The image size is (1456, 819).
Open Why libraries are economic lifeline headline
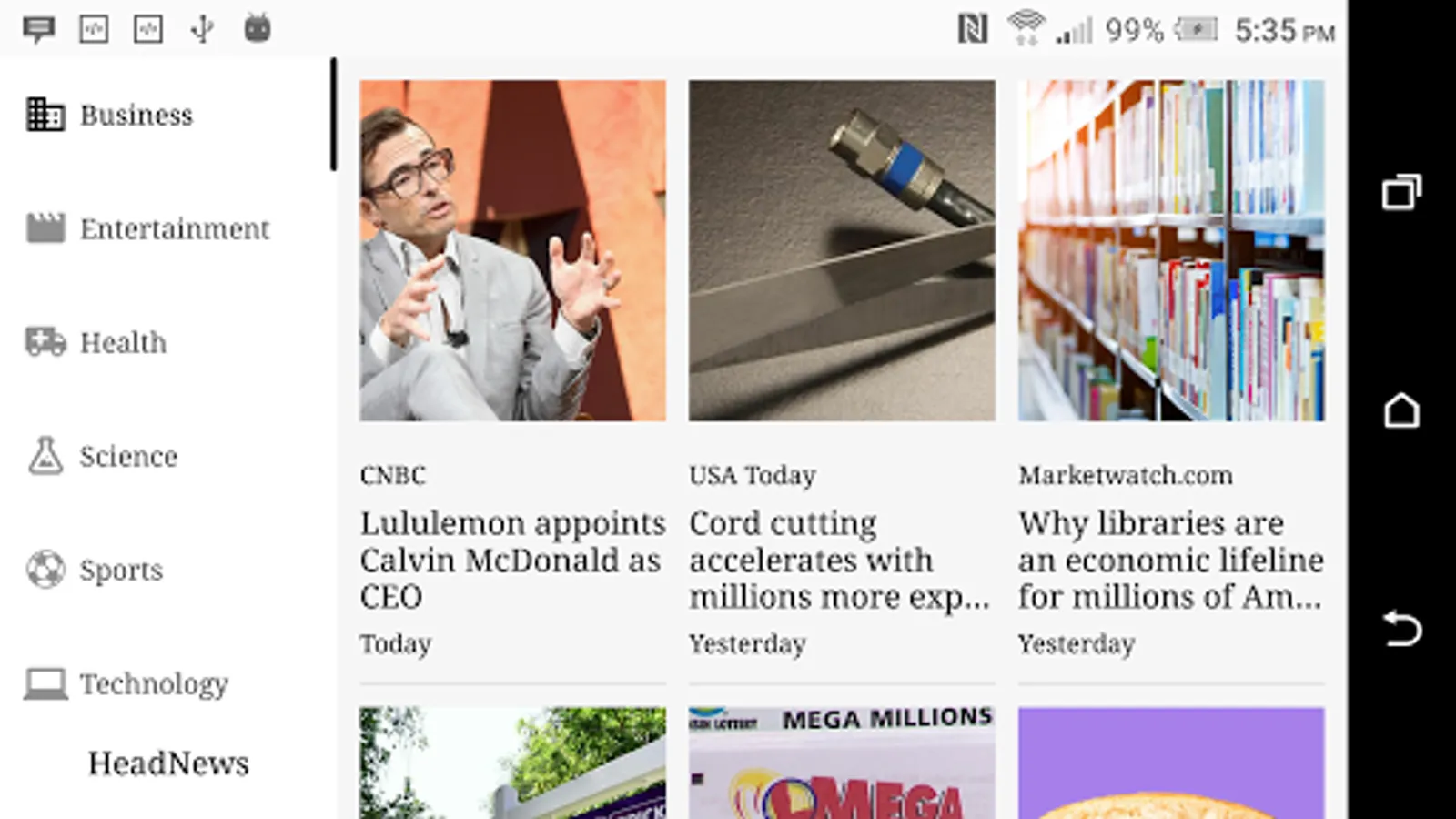pyautogui.click(x=1170, y=560)
